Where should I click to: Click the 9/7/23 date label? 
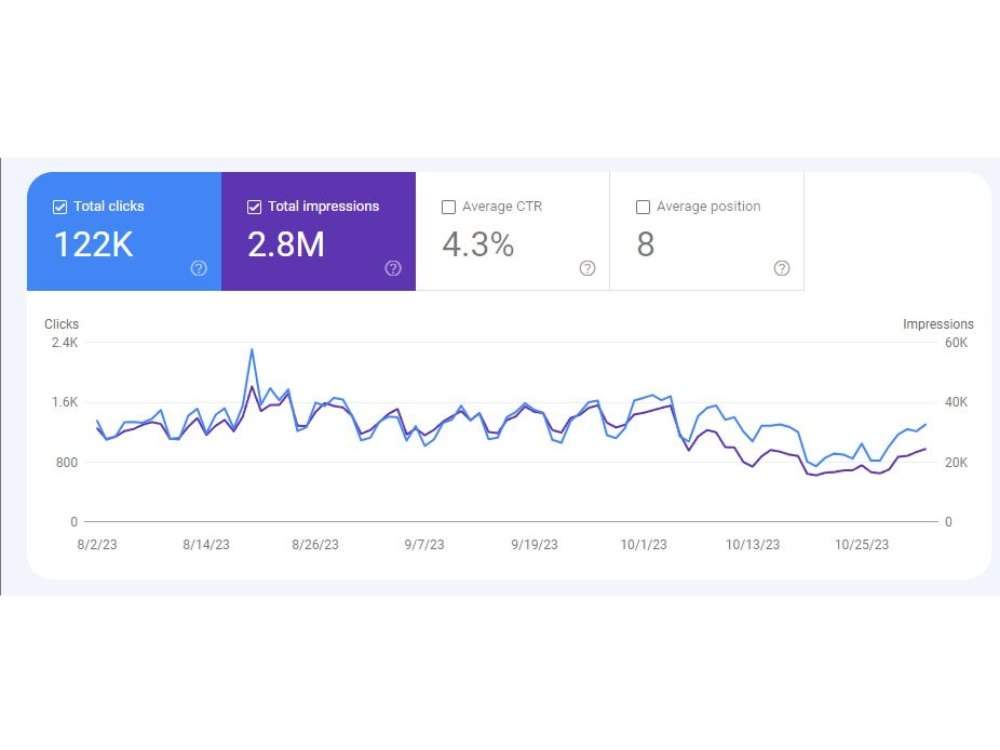(x=424, y=545)
